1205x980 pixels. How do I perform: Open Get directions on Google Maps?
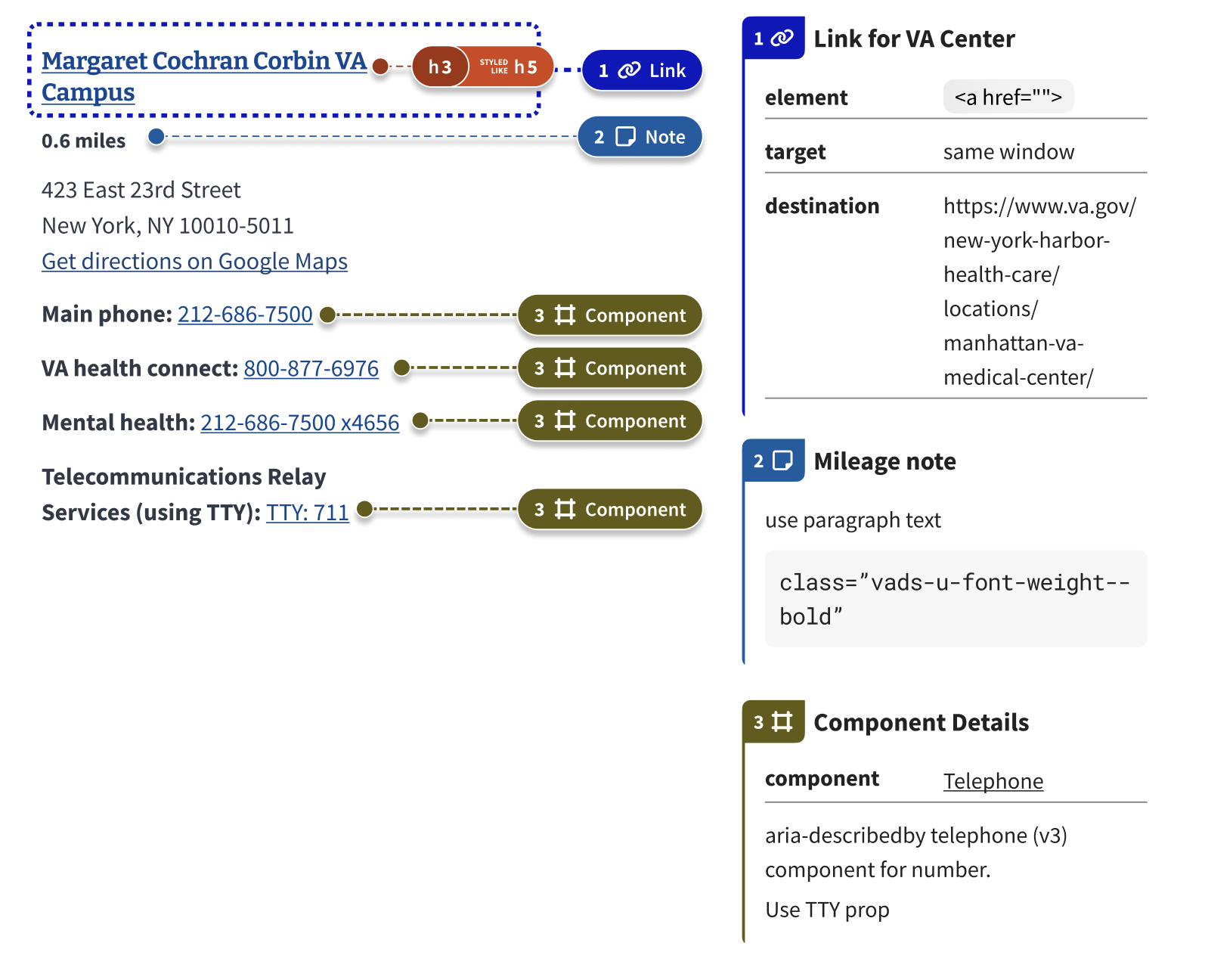tap(194, 261)
